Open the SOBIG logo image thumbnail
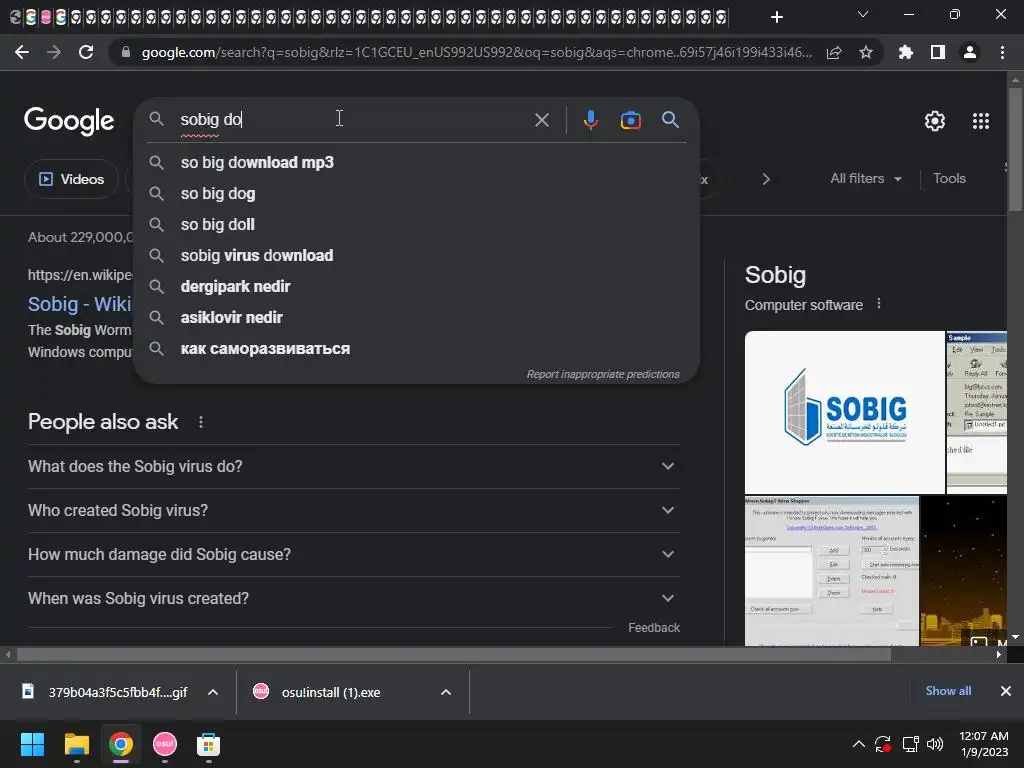Image resolution: width=1024 pixels, height=768 pixels. (x=844, y=412)
